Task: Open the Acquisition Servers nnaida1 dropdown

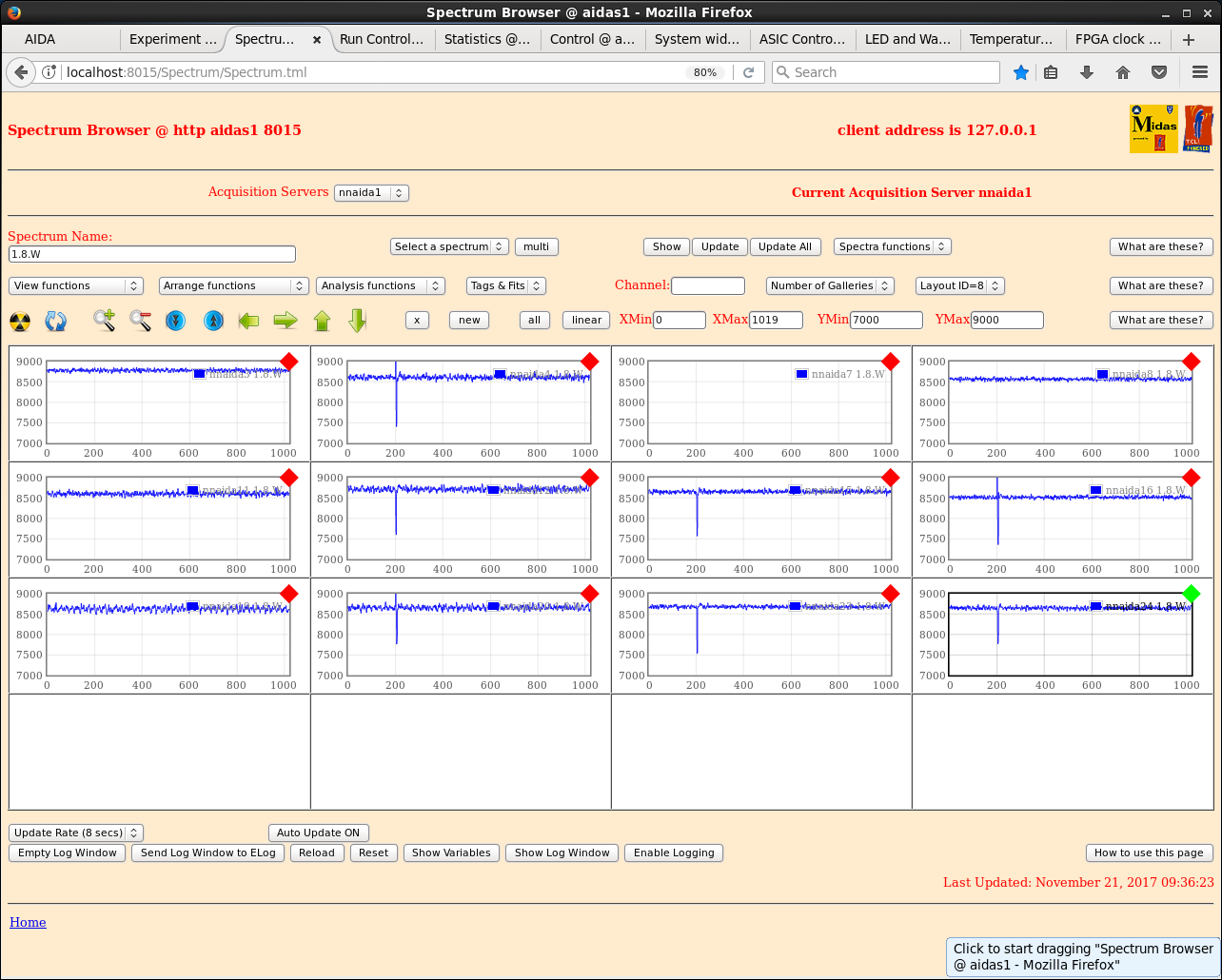Action: coord(371,192)
